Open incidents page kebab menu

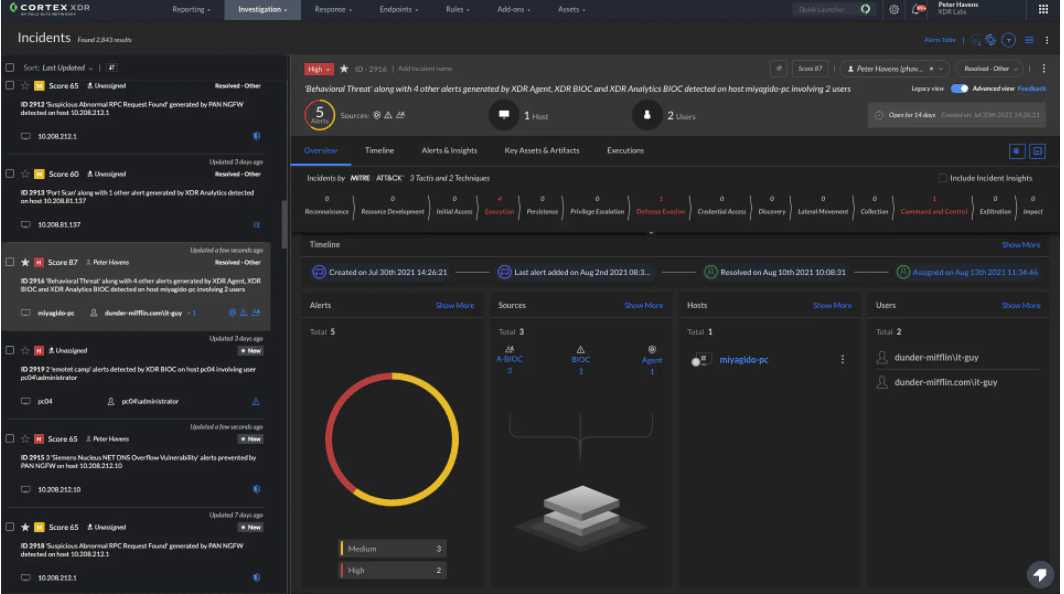[x=1047, y=40]
